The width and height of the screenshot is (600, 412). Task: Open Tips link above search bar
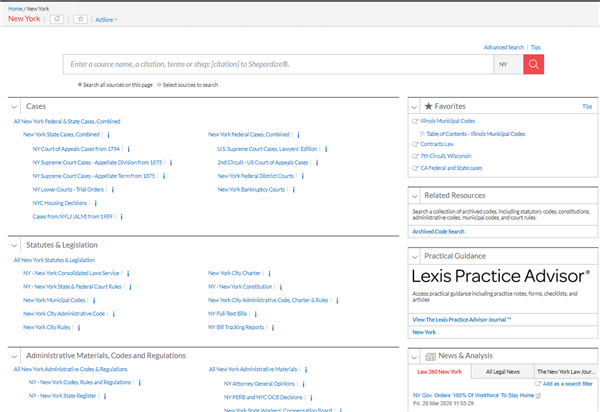click(536, 47)
